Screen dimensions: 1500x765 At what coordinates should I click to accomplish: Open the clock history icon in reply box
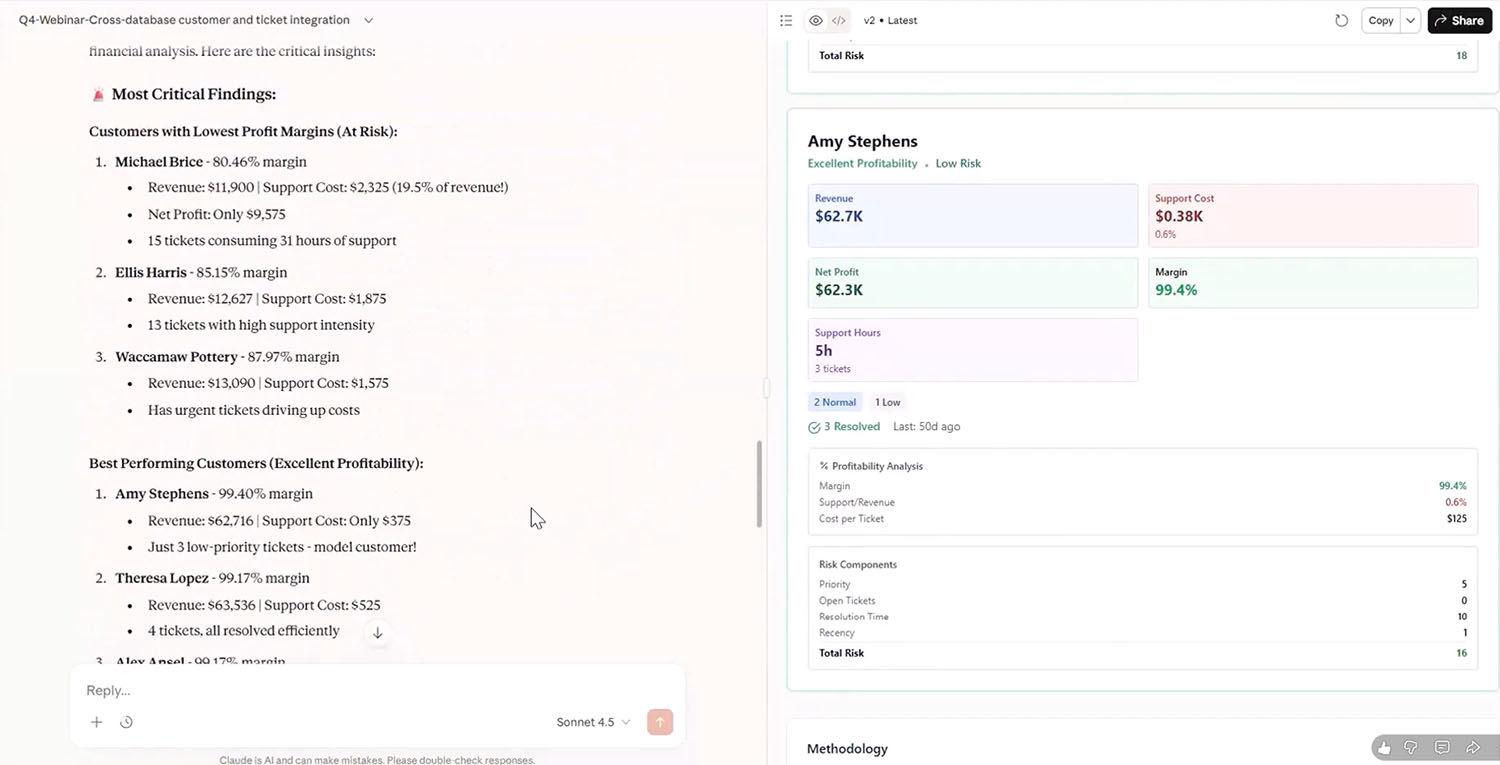pos(126,722)
